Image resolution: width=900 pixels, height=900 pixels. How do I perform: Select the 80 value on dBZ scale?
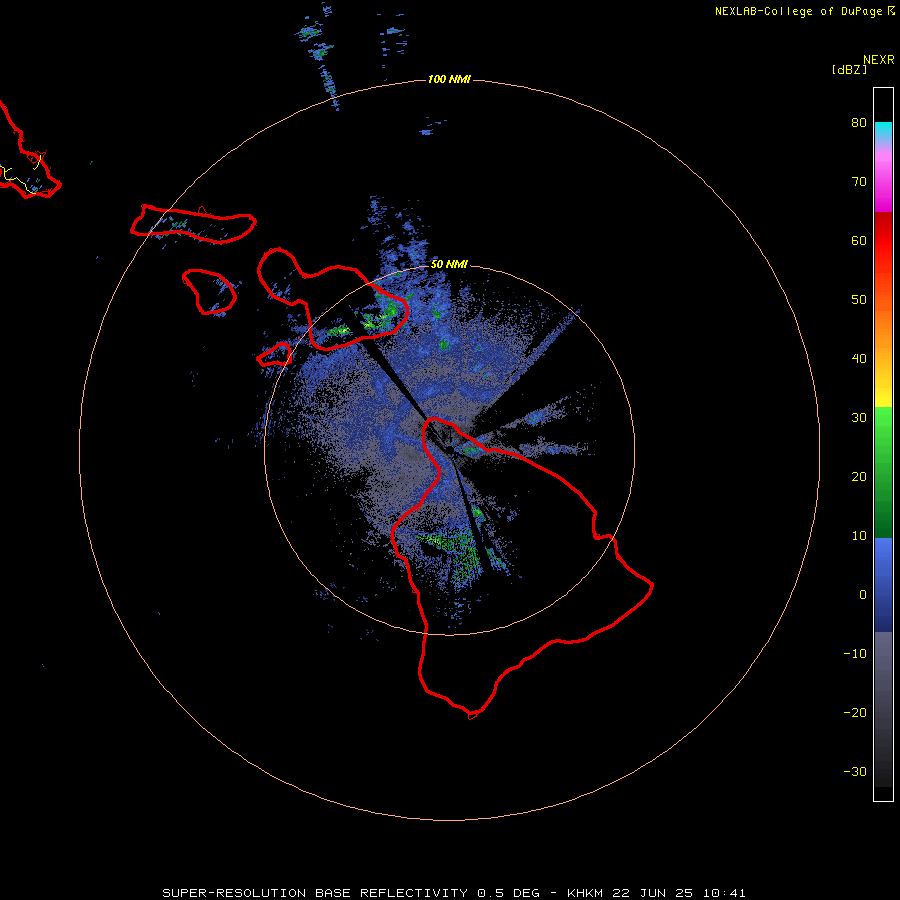(859, 122)
